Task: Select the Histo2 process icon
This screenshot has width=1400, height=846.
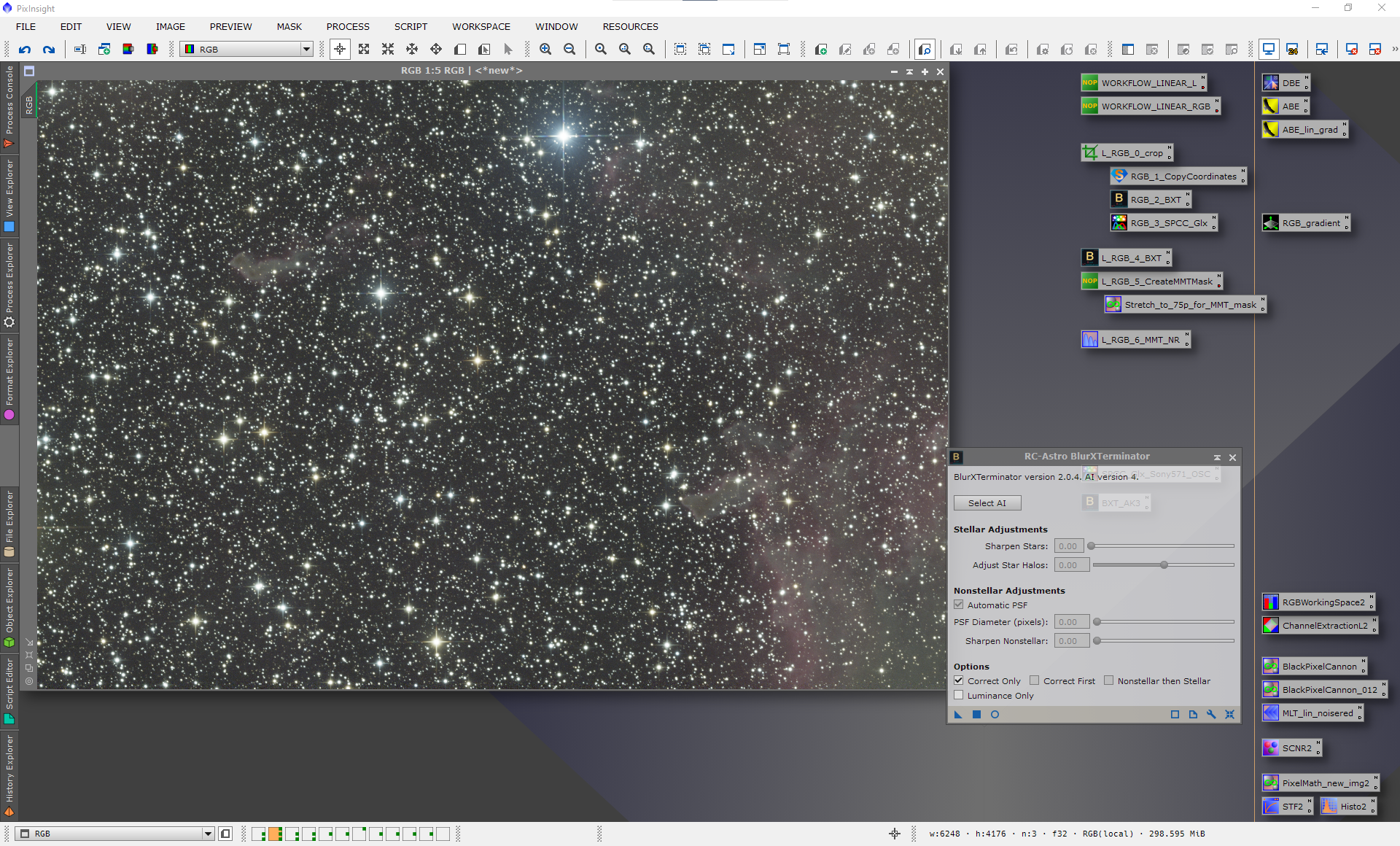Action: pyautogui.click(x=1348, y=807)
